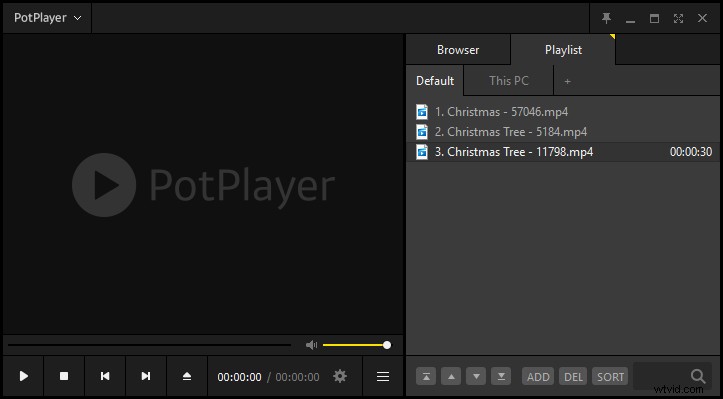Open the PotPlayer main menu dropdown

(x=47, y=18)
